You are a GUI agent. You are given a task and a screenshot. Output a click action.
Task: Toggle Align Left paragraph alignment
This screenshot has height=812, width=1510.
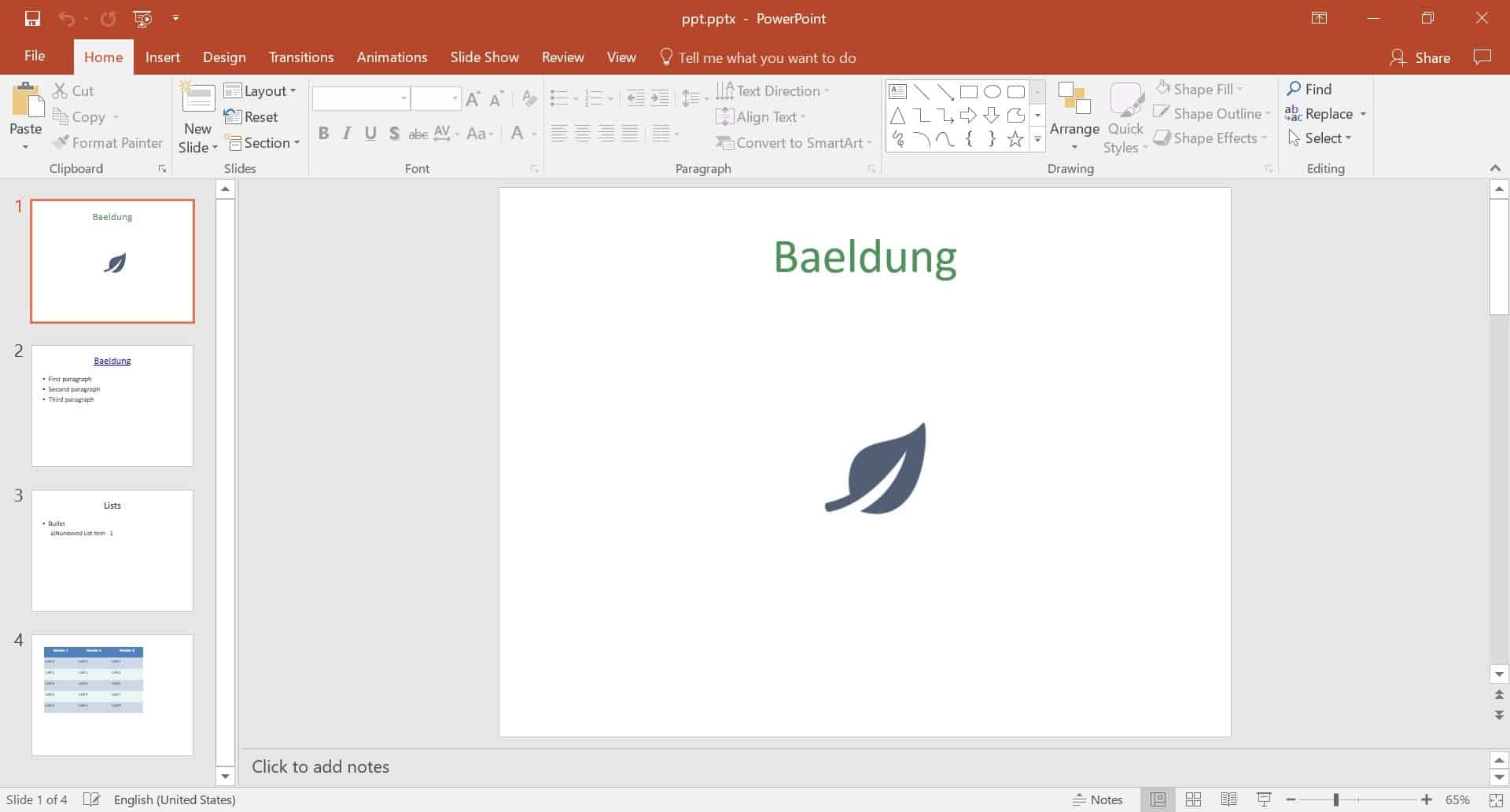coord(558,134)
